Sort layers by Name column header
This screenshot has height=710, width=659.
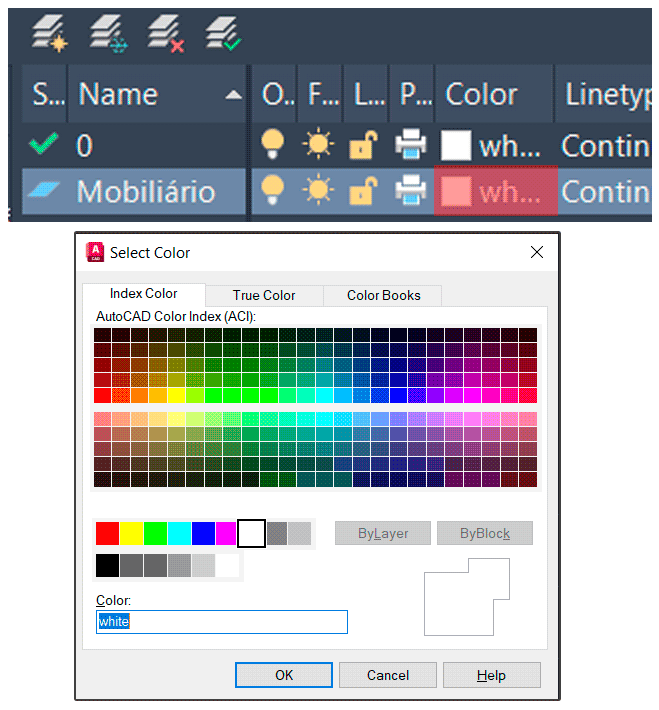[157, 94]
